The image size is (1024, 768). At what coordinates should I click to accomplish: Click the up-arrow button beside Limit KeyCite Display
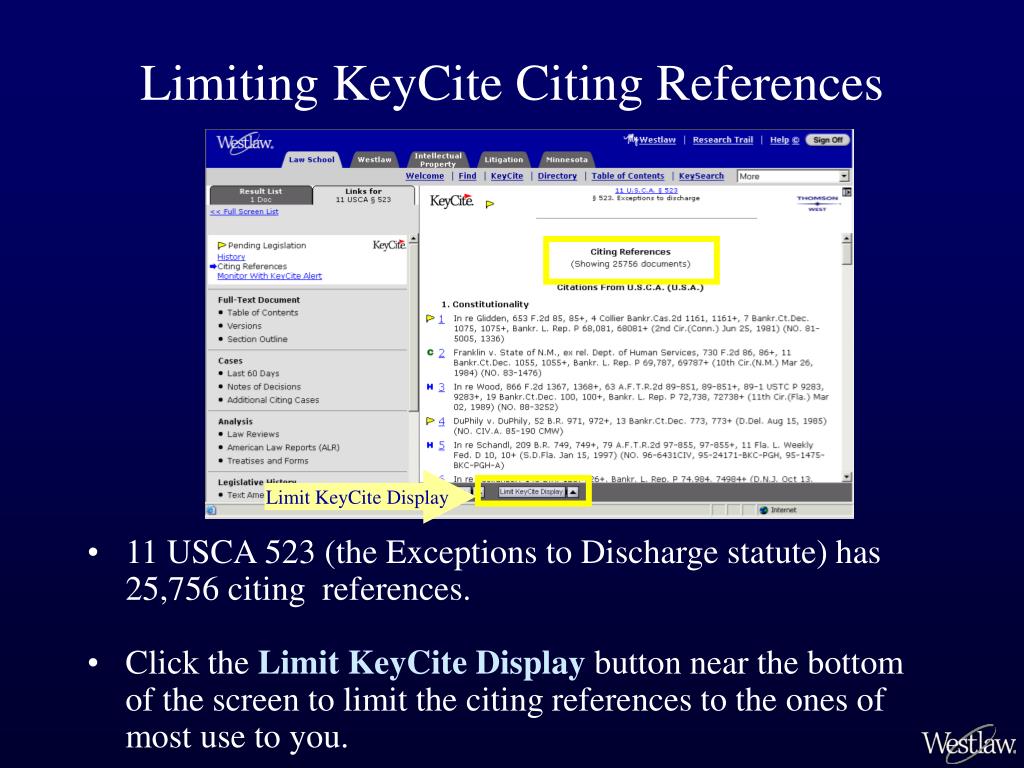573,492
